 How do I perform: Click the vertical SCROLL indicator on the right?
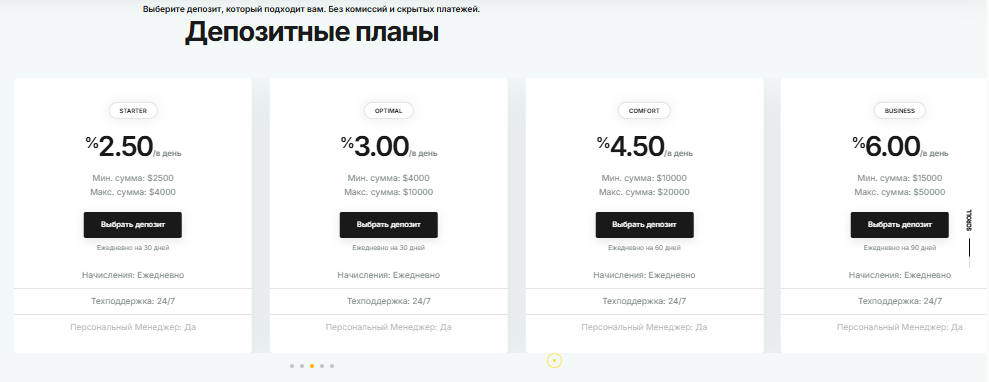point(969,238)
